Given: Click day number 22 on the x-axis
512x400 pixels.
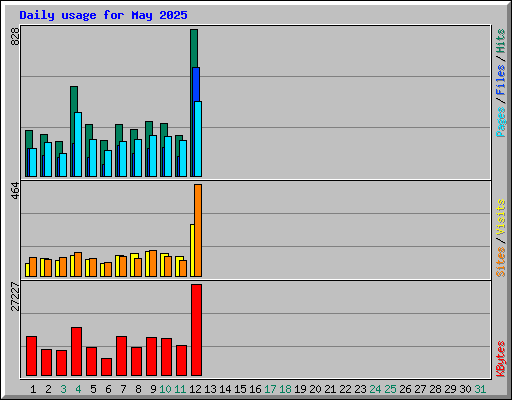Looking at the screenshot, I should pos(345,389).
